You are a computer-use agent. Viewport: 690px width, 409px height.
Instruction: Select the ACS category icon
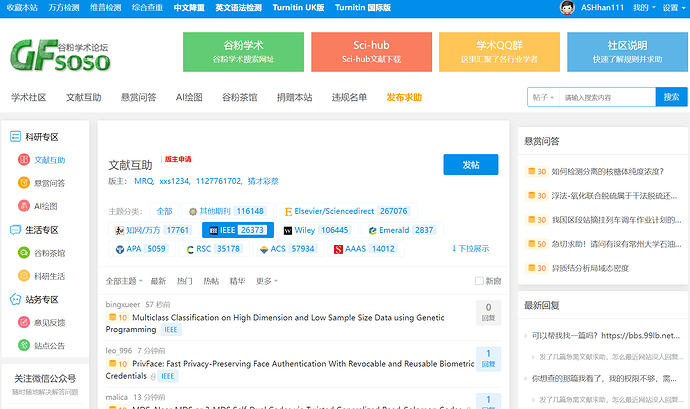click(x=264, y=249)
